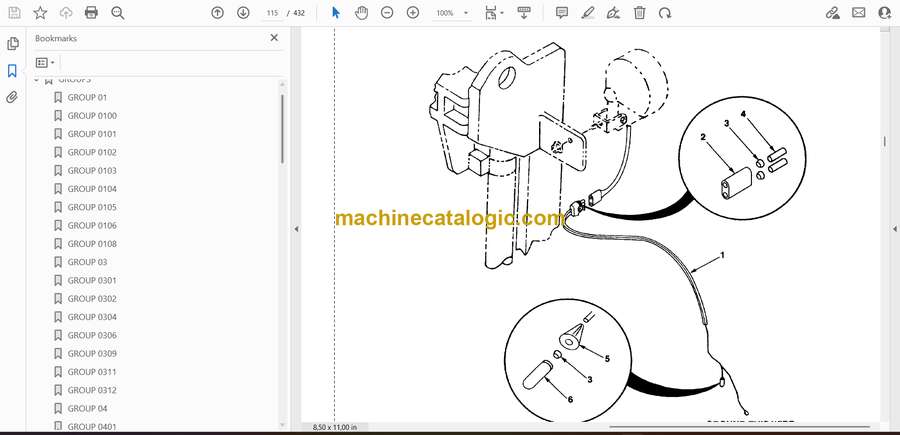Zoom in with plus icon
The width and height of the screenshot is (900, 435).
413,13
